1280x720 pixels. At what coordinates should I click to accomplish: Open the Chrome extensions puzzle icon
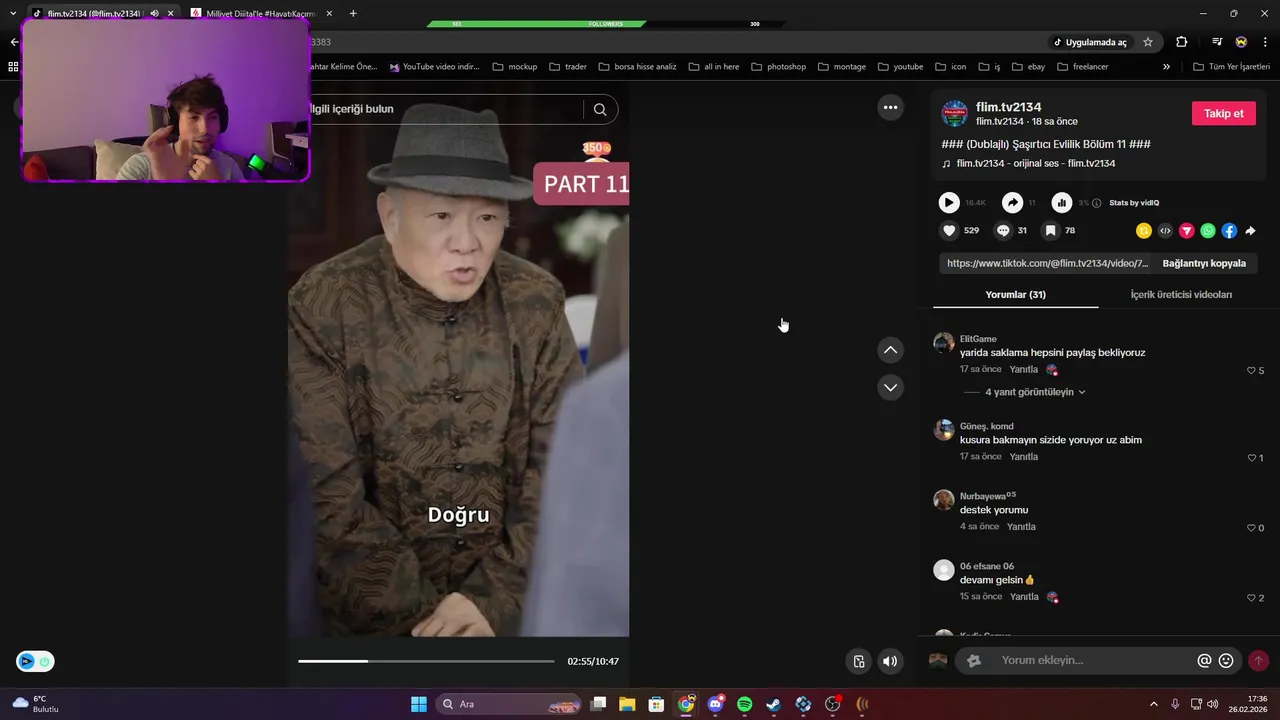coord(1182,42)
